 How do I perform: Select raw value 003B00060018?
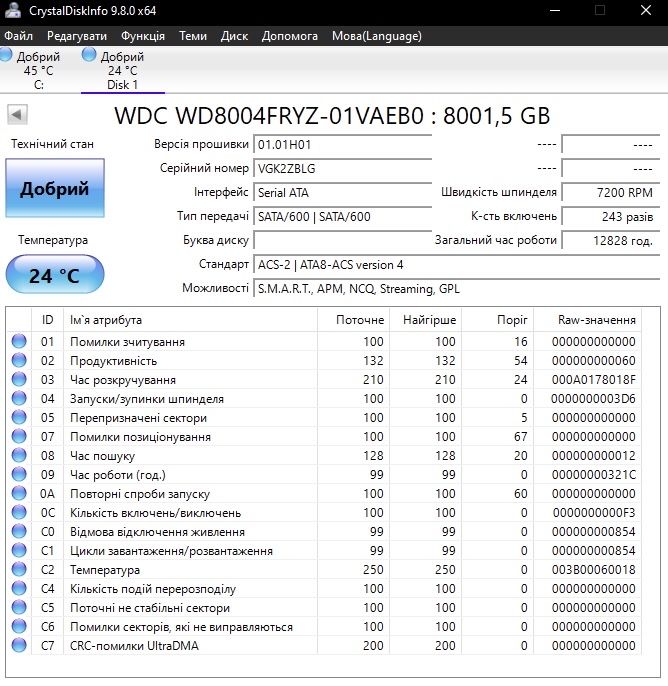pos(594,570)
